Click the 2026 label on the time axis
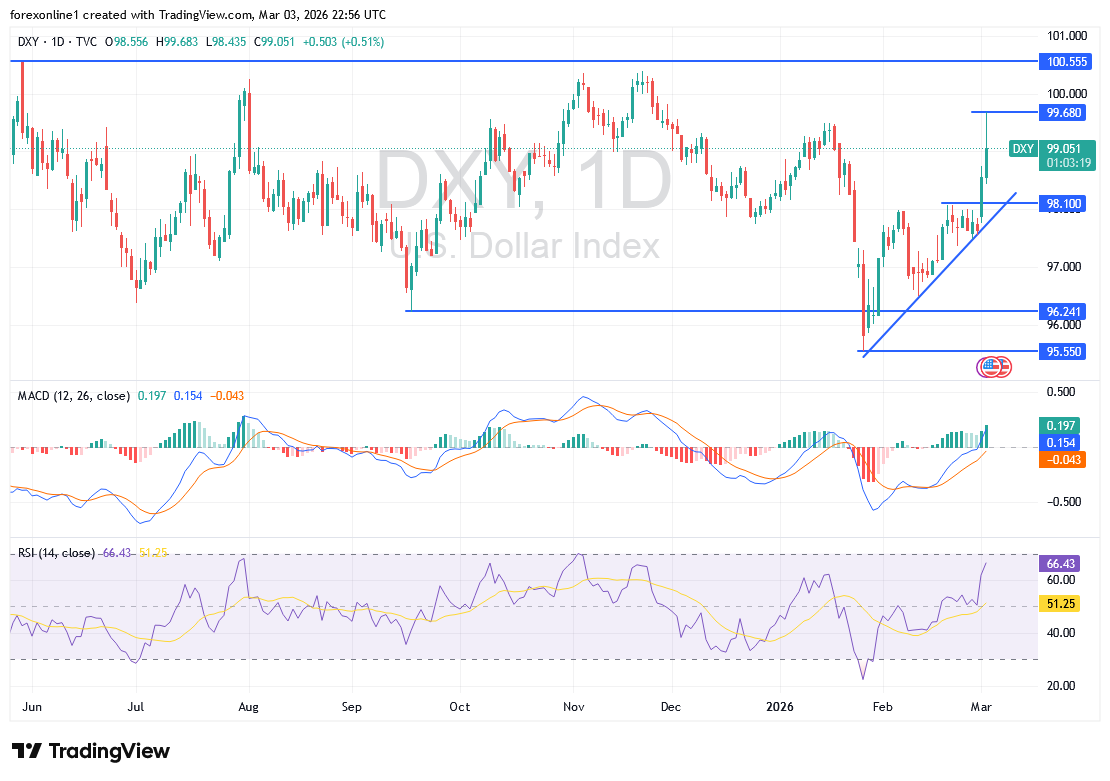 (x=780, y=707)
